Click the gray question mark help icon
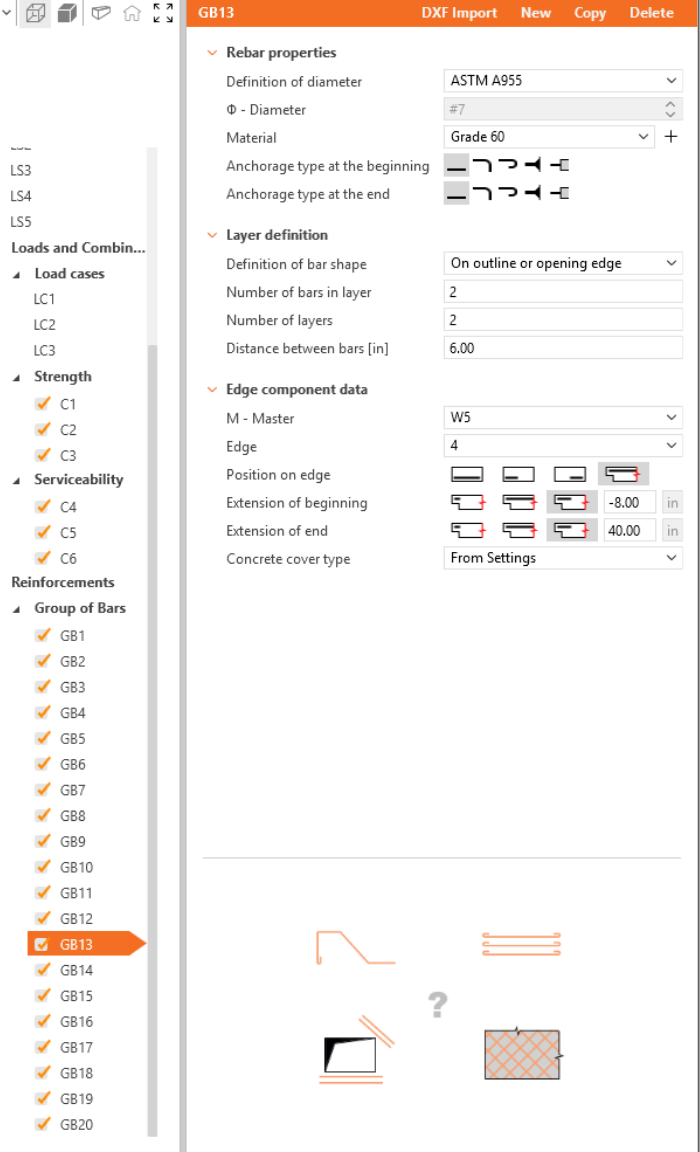The height and width of the screenshot is (1152, 700). 436,1004
